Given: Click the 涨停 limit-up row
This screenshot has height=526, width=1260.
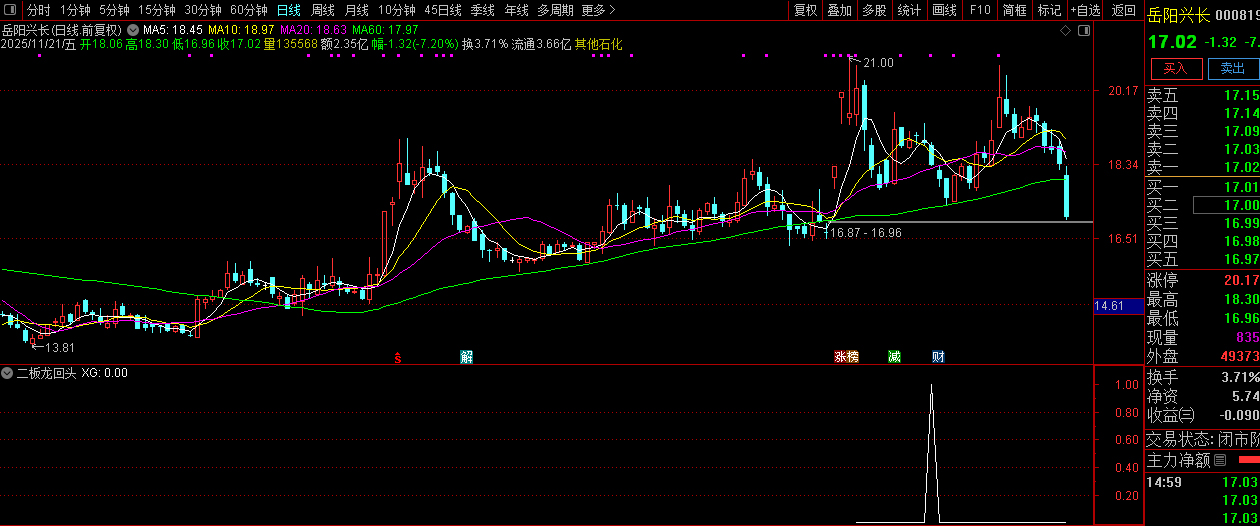Looking at the screenshot, I should tap(1202, 280).
